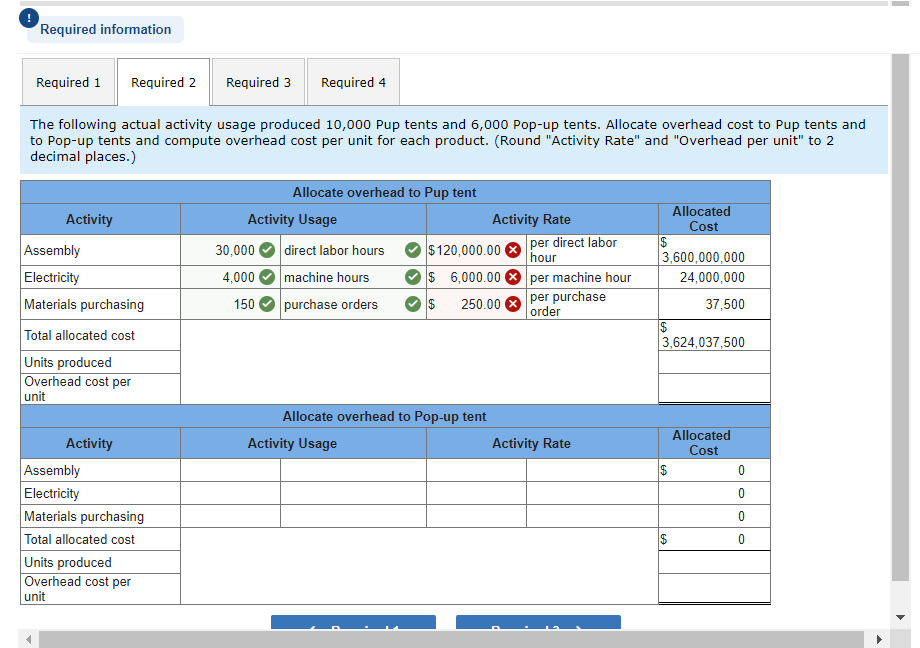The image size is (920, 648).
Task: Click the 3,600,000,000 allocated cost value
Action: [x=703, y=257]
